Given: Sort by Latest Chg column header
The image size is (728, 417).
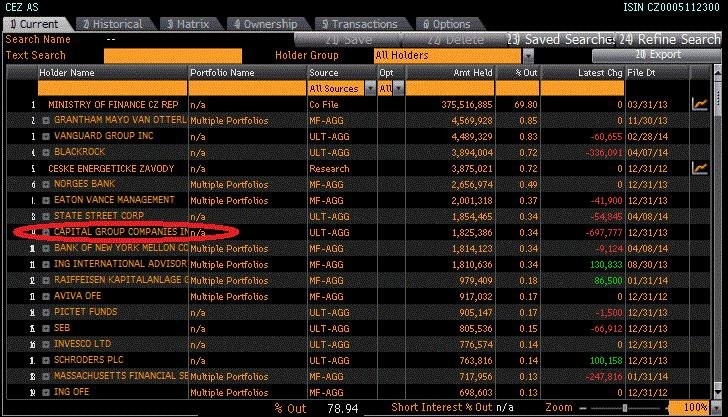Looking at the screenshot, I should [x=582, y=73].
